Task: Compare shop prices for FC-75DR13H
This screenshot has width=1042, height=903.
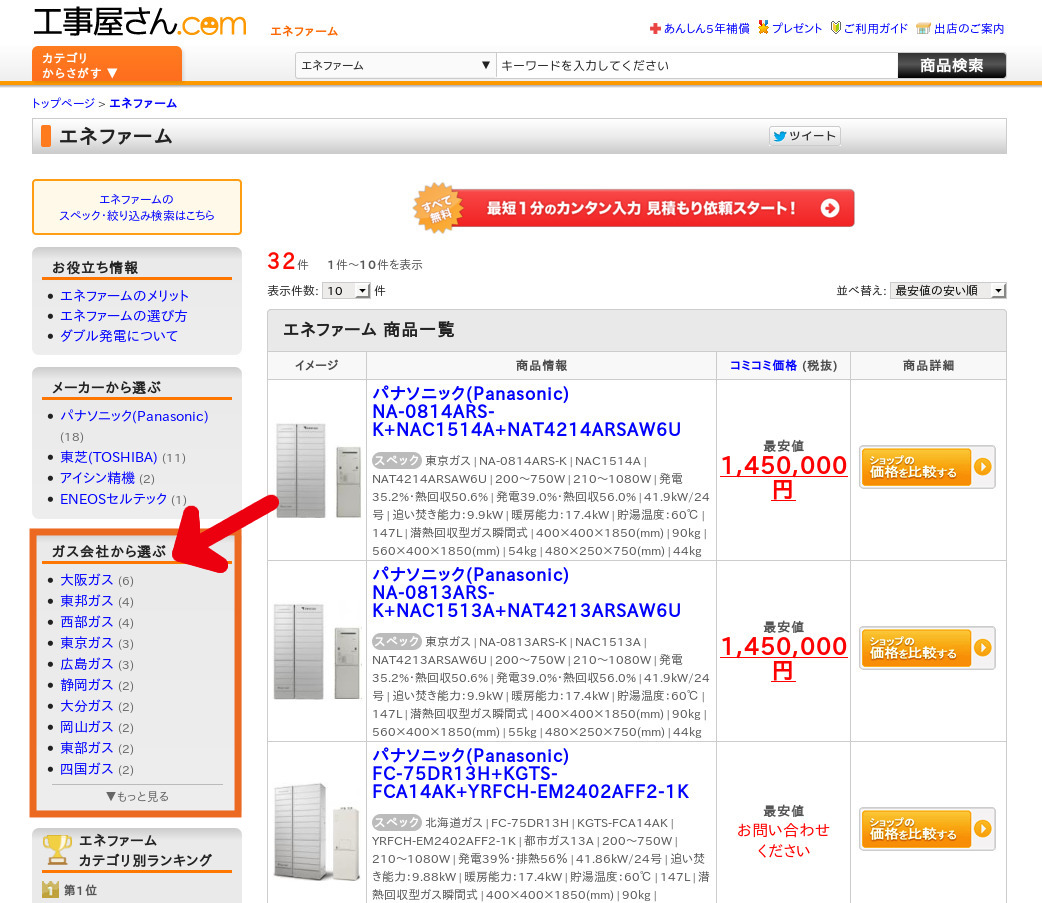Action: 927,829
